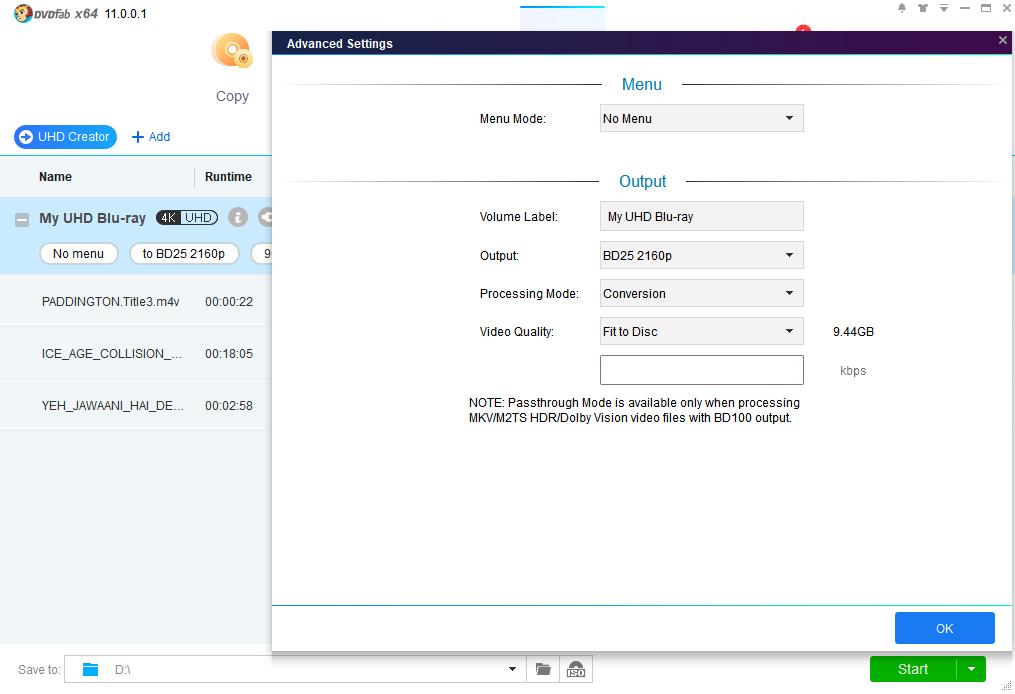Open the skin (t-shirt) icon
Image resolution: width=1015 pixels, height=694 pixels.
[922, 8]
